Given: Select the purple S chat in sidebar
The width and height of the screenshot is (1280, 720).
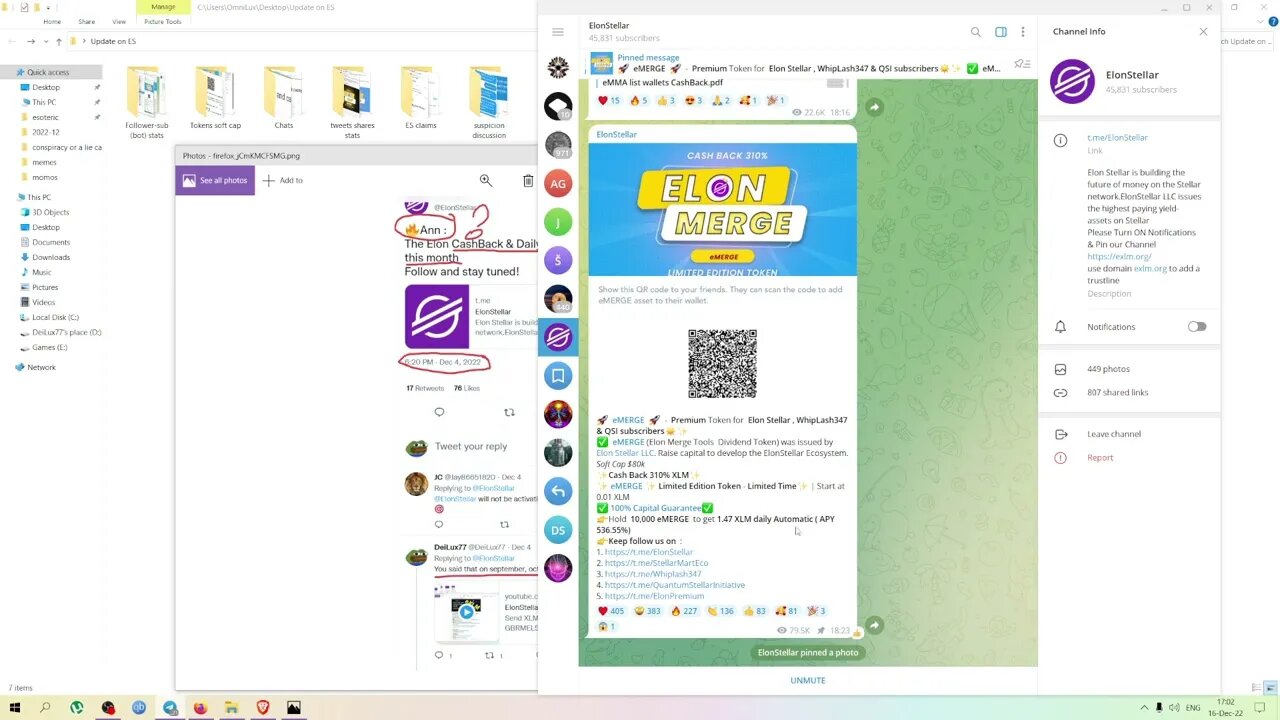Looking at the screenshot, I should point(558,260).
